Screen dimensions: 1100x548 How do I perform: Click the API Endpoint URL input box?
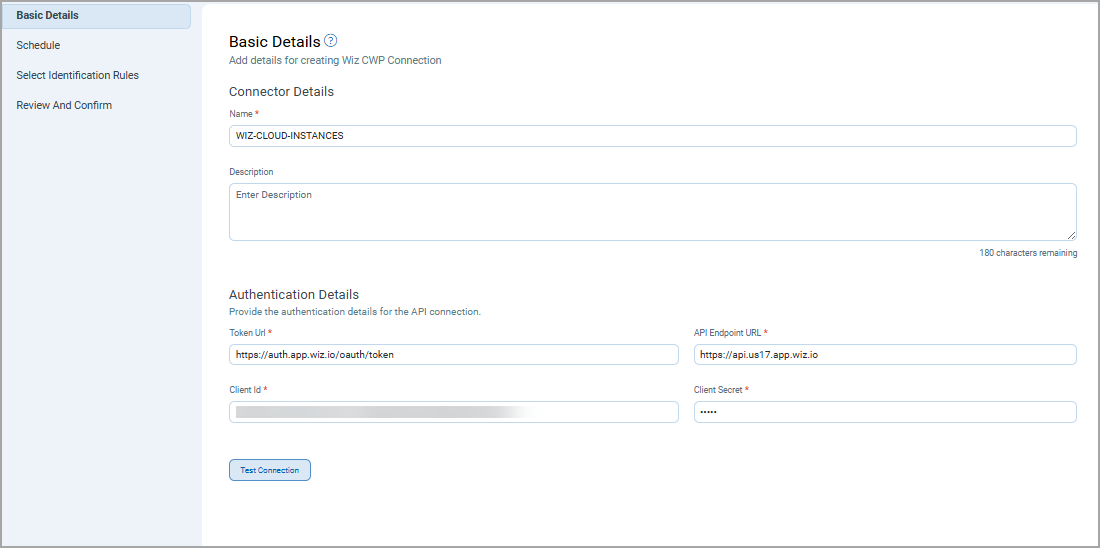coord(884,355)
